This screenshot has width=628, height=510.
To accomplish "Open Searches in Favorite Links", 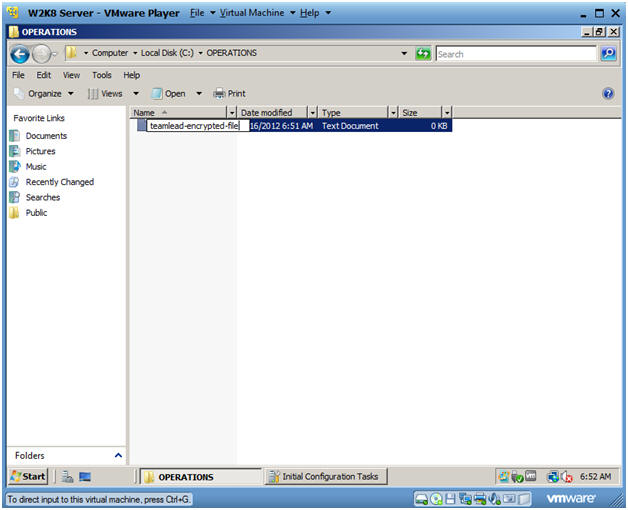I will coord(42,197).
